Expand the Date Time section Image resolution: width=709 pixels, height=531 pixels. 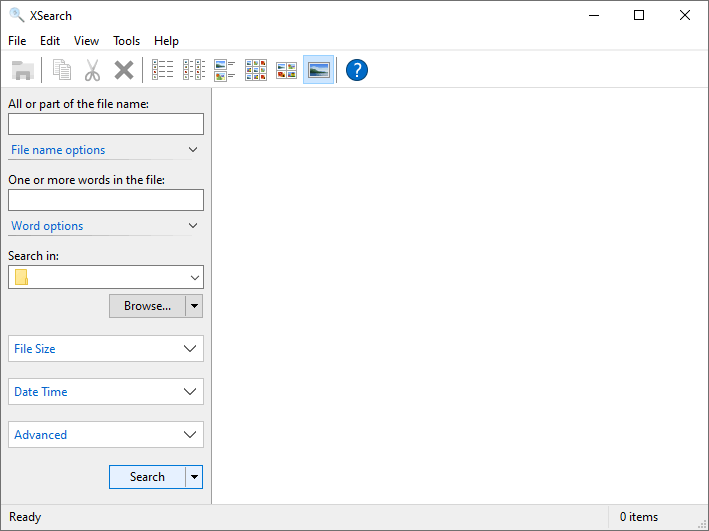[x=106, y=392]
